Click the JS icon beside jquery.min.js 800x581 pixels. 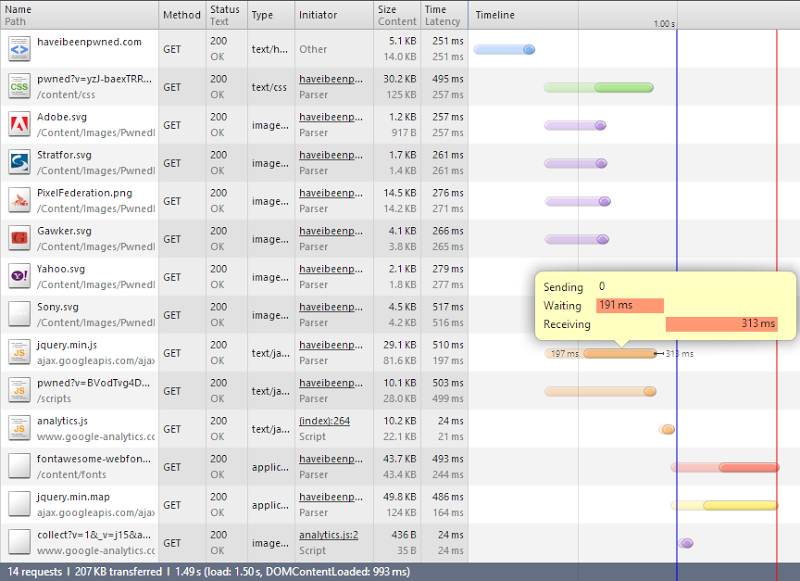point(17,352)
